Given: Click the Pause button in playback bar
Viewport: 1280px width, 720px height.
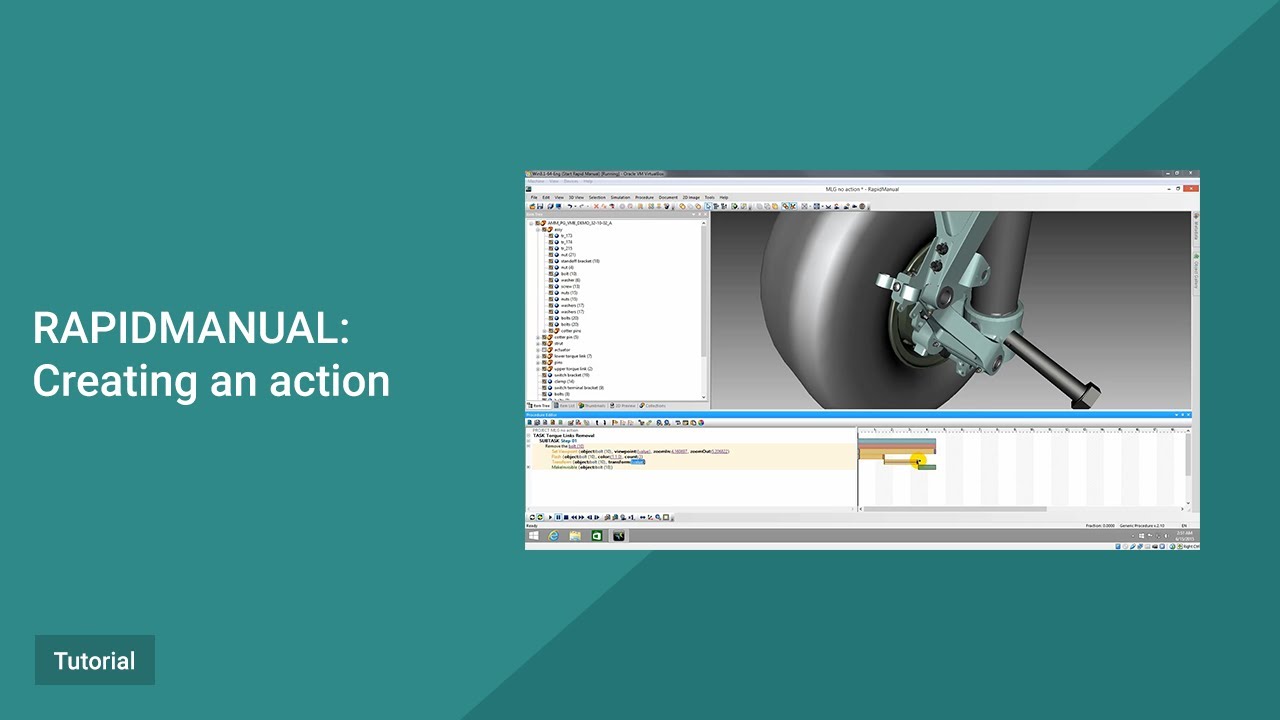Looking at the screenshot, I should click(x=558, y=517).
